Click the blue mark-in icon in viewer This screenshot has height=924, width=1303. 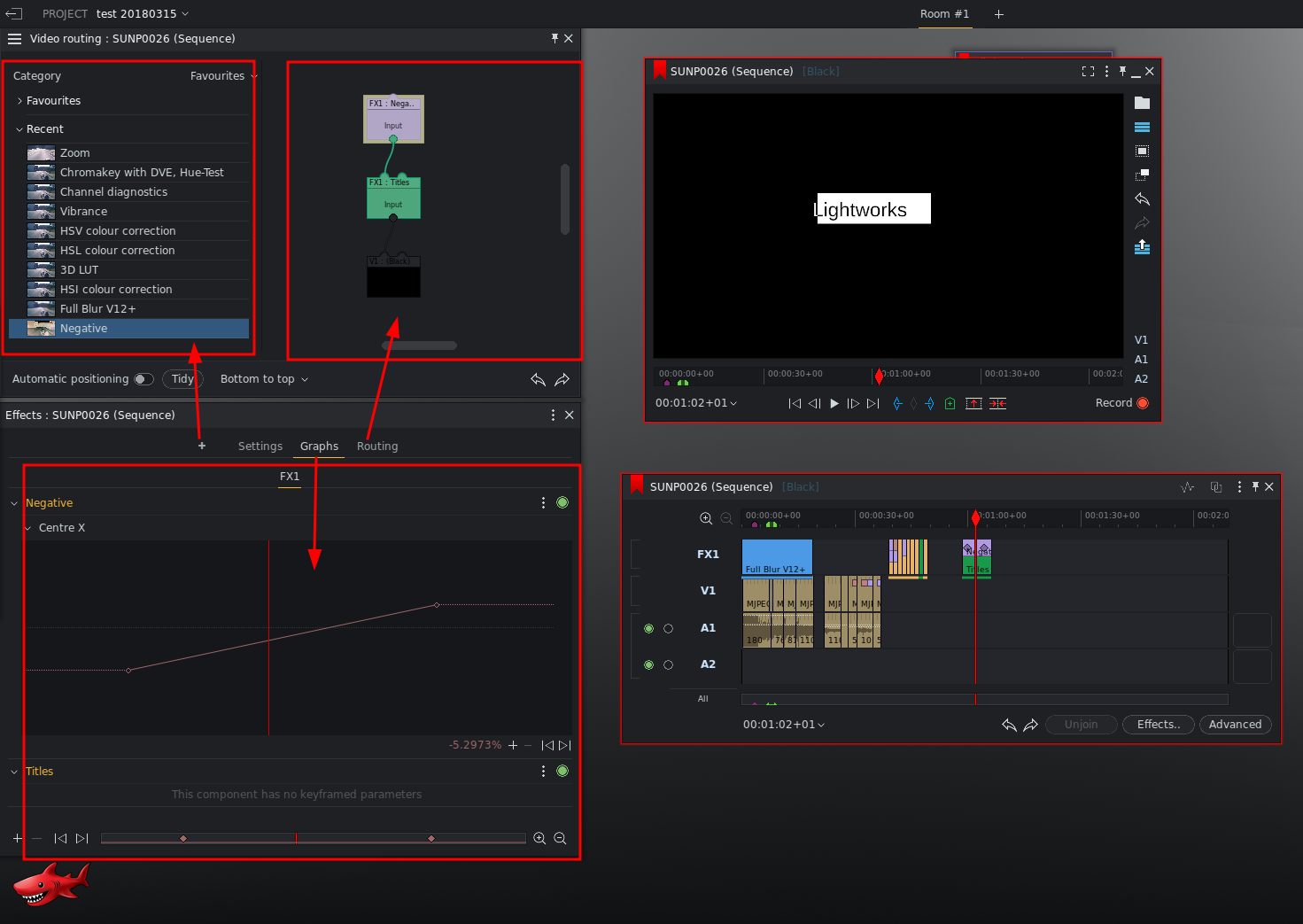(x=897, y=403)
